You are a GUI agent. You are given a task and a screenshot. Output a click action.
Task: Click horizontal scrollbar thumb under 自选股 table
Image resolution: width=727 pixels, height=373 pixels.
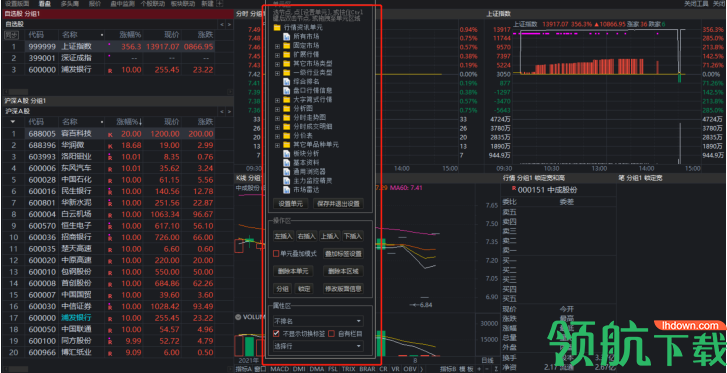coord(19,92)
